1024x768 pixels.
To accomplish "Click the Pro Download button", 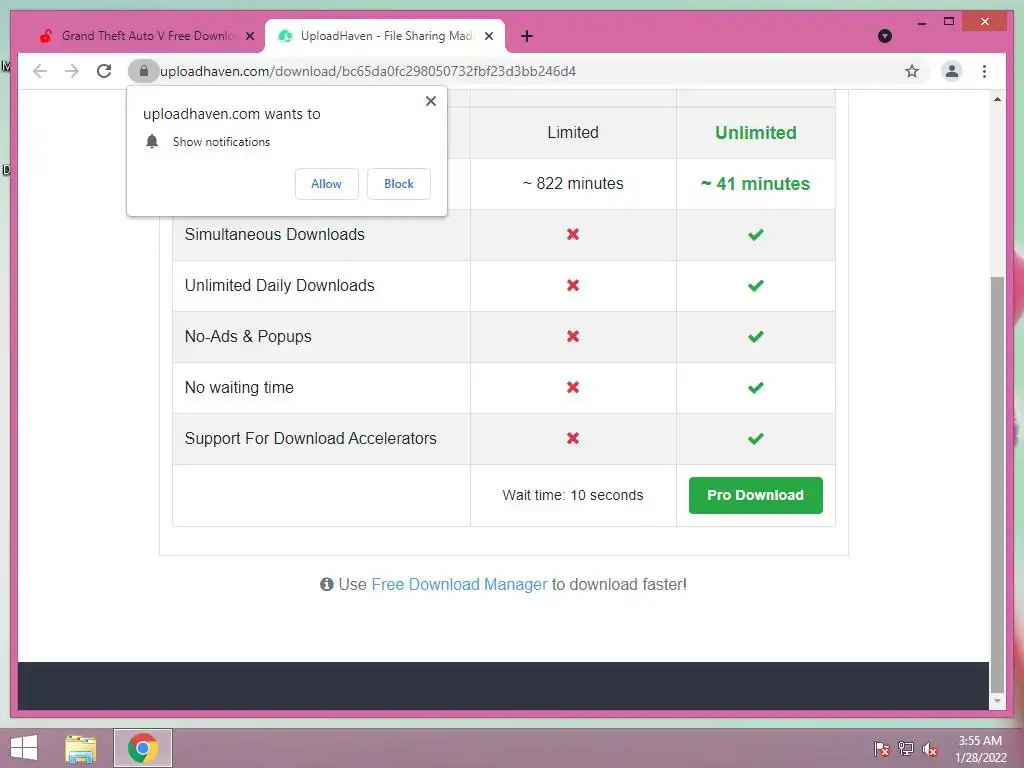I will [756, 495].
